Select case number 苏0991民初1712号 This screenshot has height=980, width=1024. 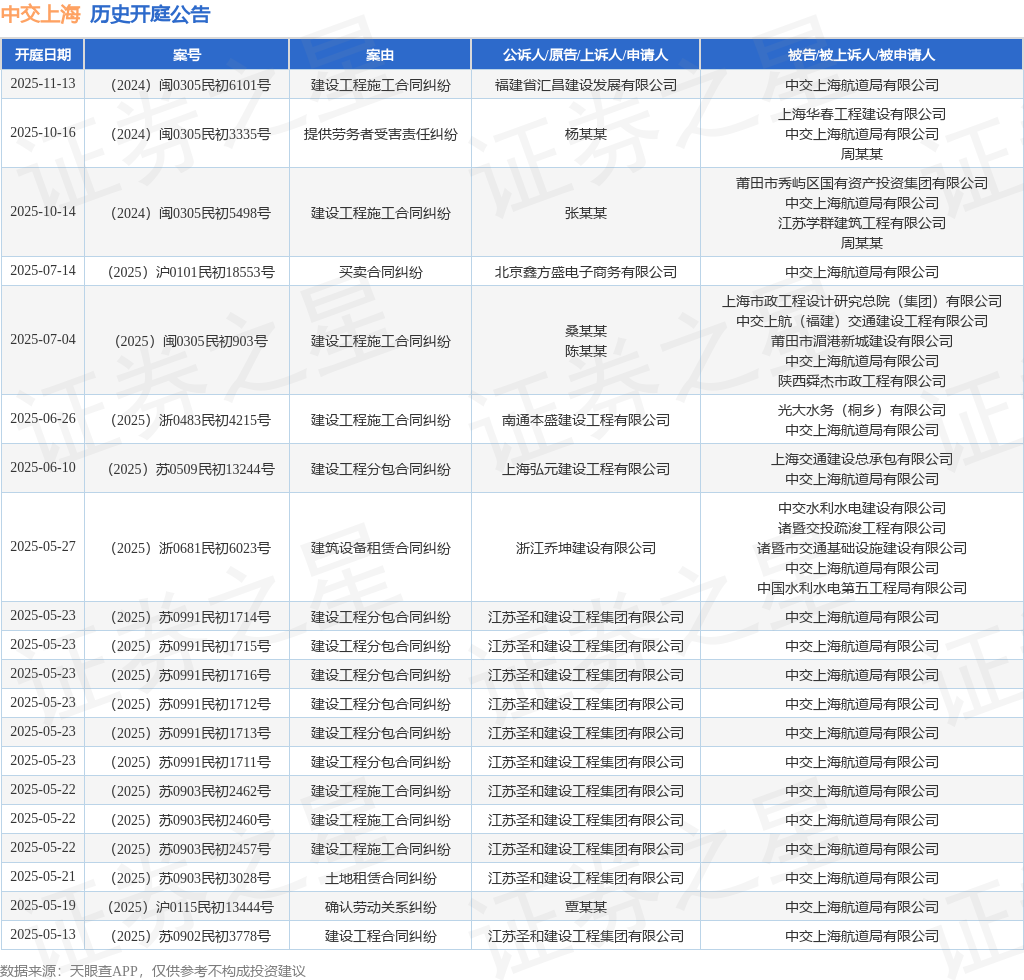pyautogui.click(x=215, y=704)
